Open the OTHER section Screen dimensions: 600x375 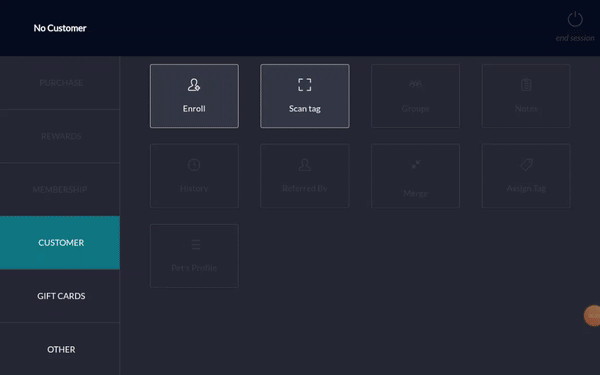click(x=60, y=349)
